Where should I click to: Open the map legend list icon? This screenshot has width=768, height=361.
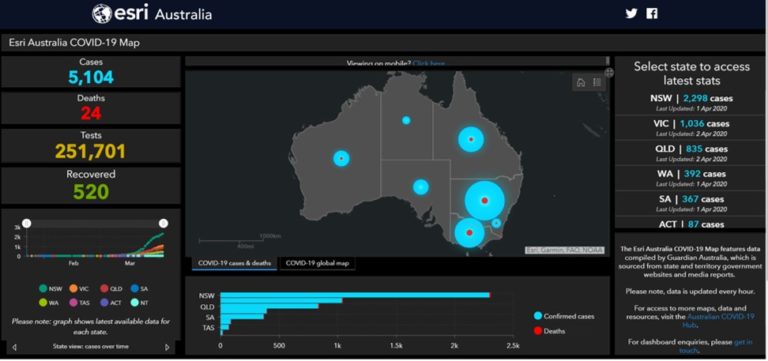point(597,82)
